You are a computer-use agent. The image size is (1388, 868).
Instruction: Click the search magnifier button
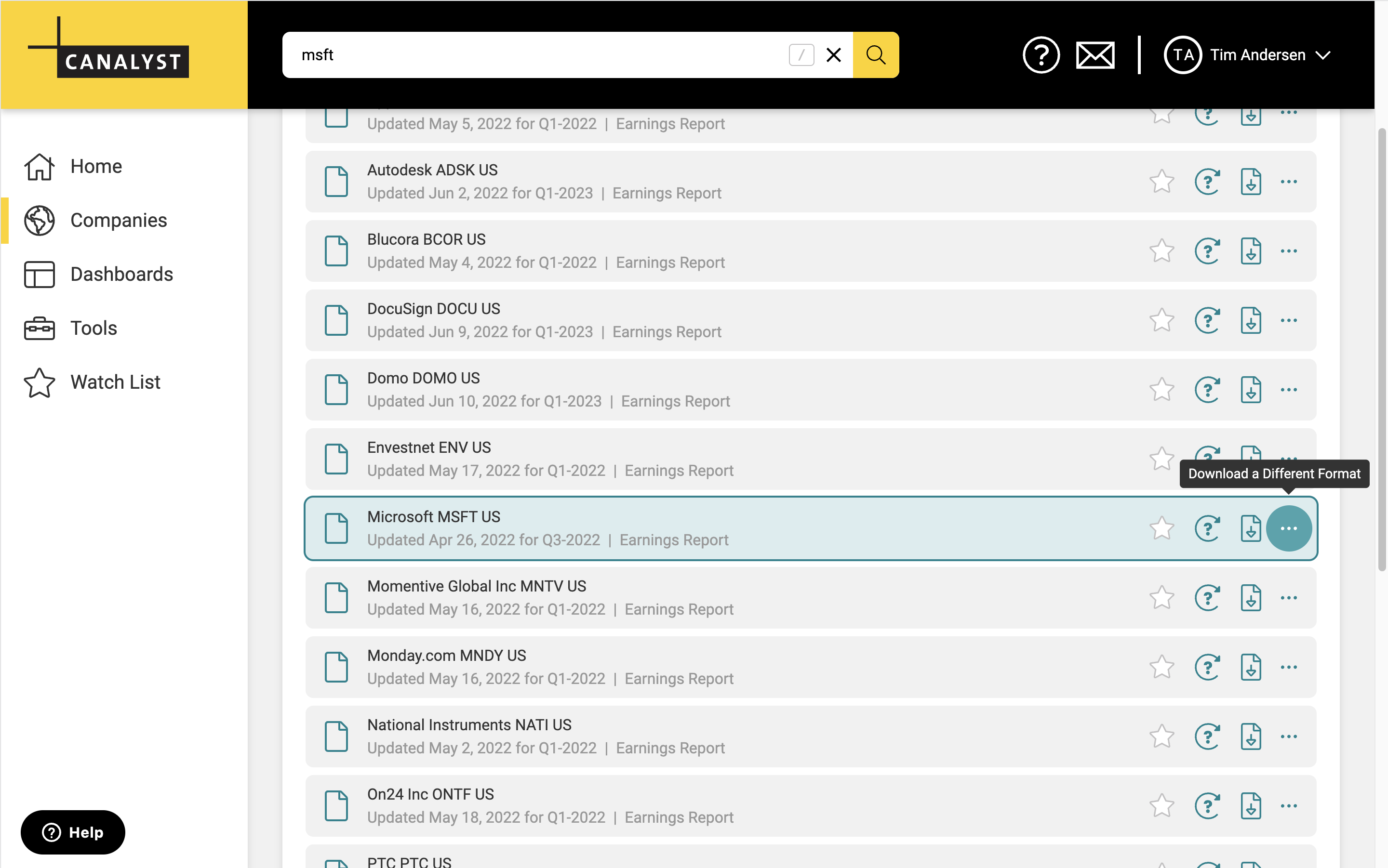coord(875,55)
